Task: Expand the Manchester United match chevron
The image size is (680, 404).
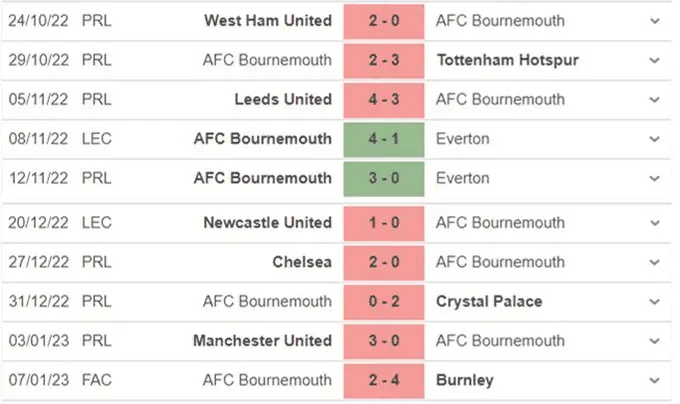Action: pos(654,341)
